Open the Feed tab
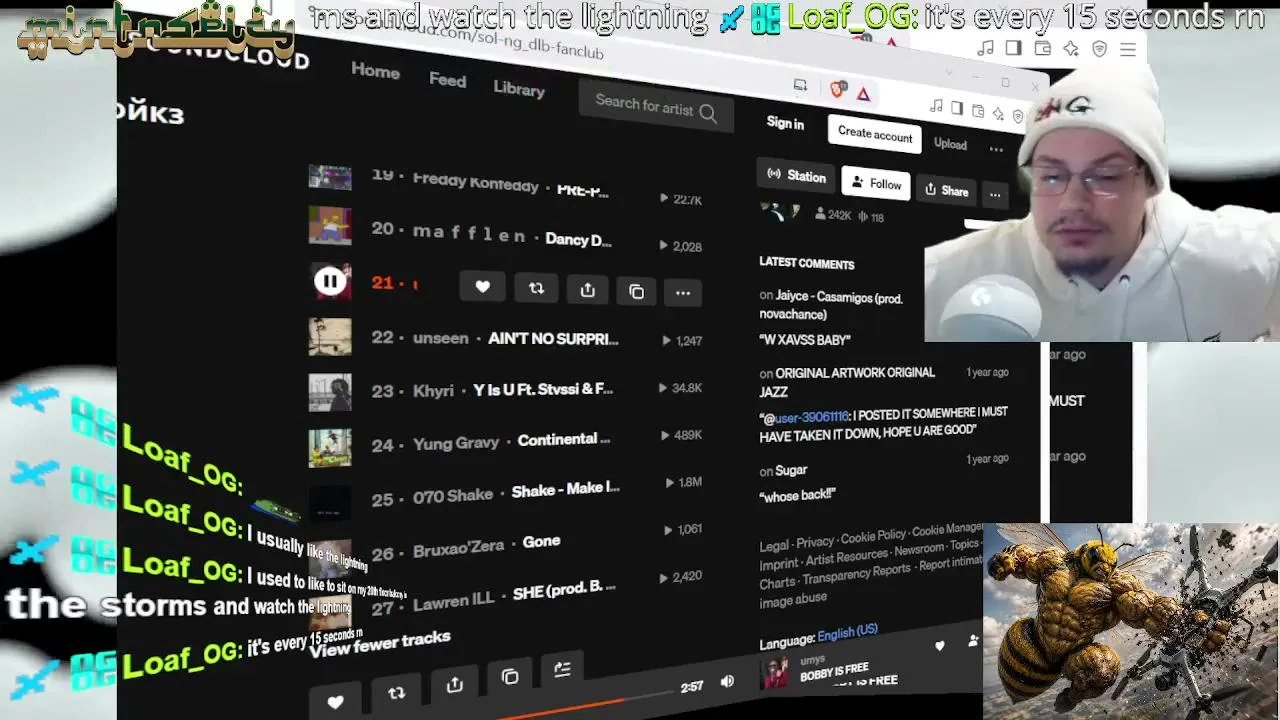The width and height of the screenshot is (1280, 720). [x=447, y=80]
